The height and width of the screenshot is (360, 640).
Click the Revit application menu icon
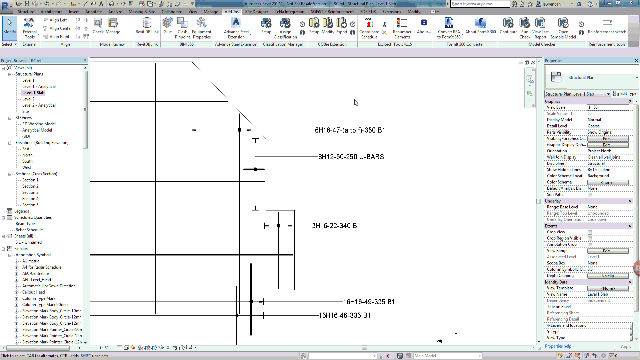tap(6, 7)
